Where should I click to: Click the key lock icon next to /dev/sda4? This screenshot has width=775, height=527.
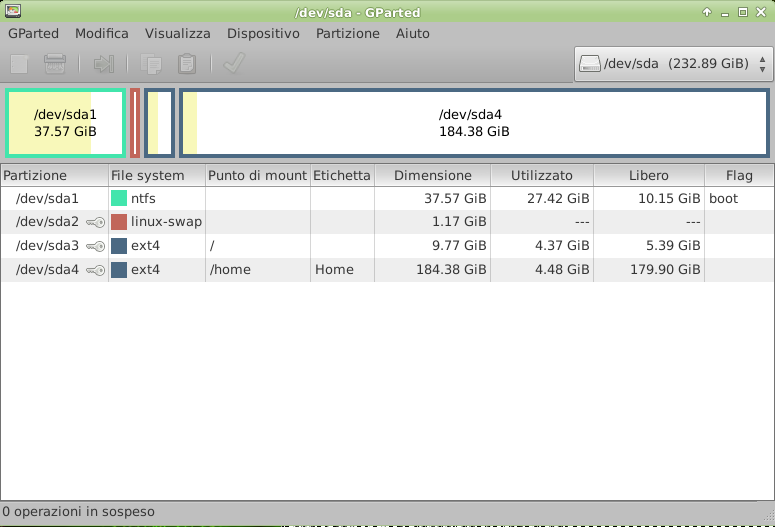coord(95,270)
